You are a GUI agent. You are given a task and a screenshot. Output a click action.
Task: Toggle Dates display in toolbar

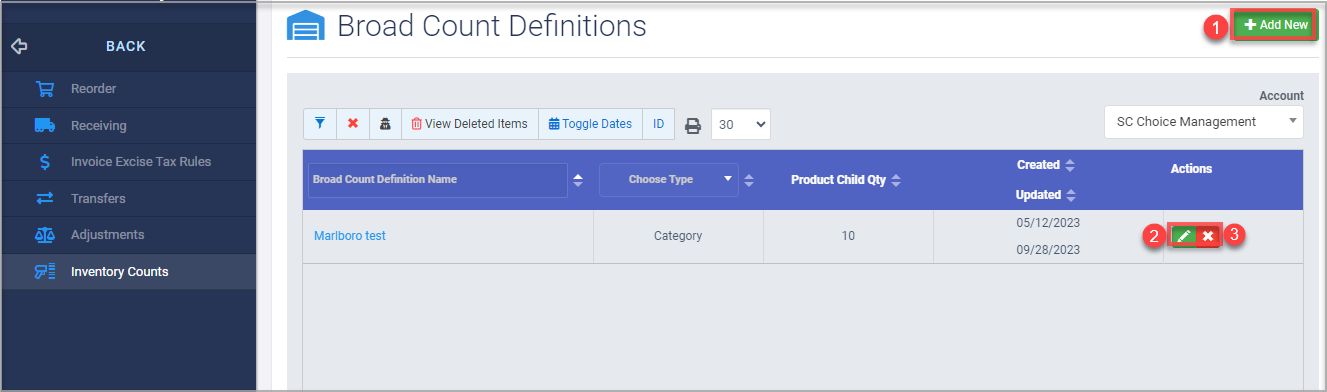590,124
